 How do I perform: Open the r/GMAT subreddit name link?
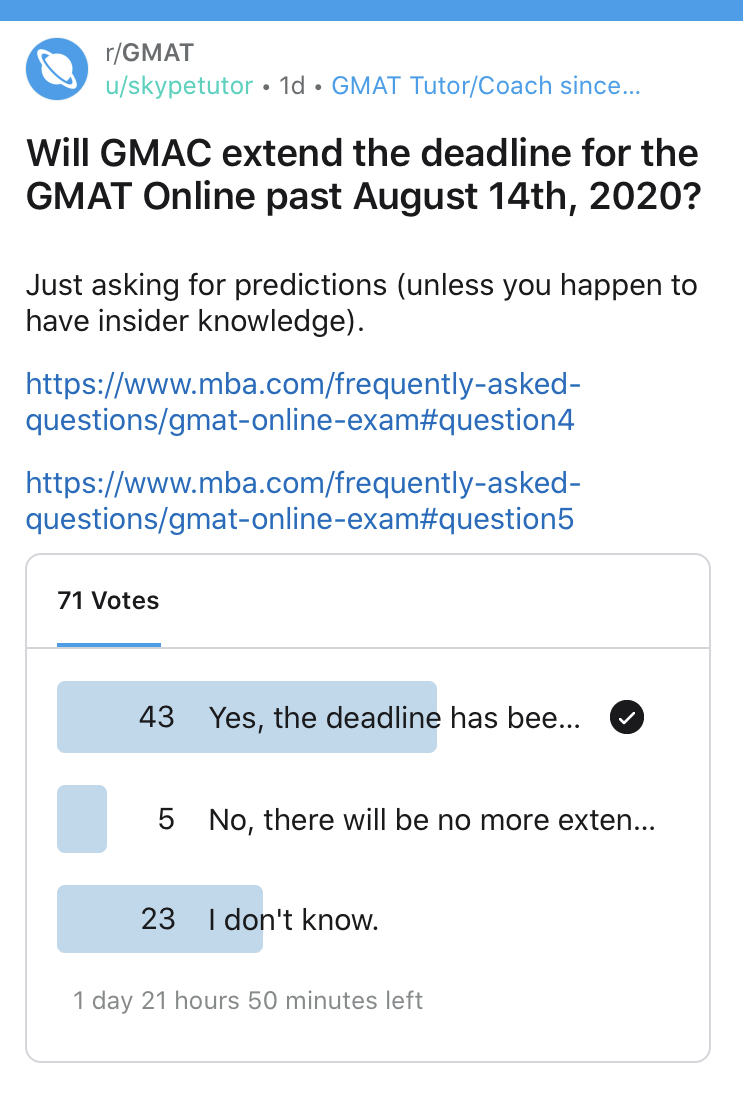(x=149, y=52)
